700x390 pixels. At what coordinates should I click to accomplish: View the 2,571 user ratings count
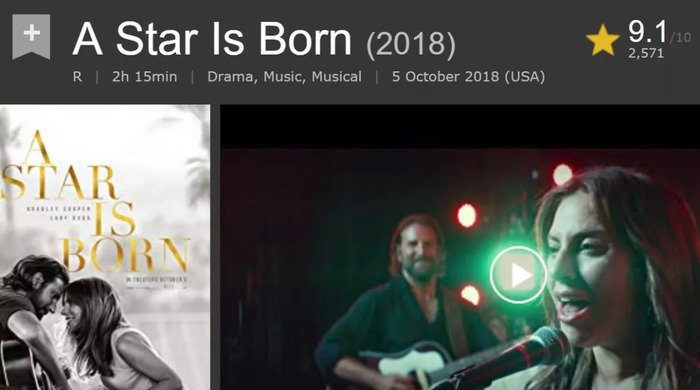(x=646, y=54)
